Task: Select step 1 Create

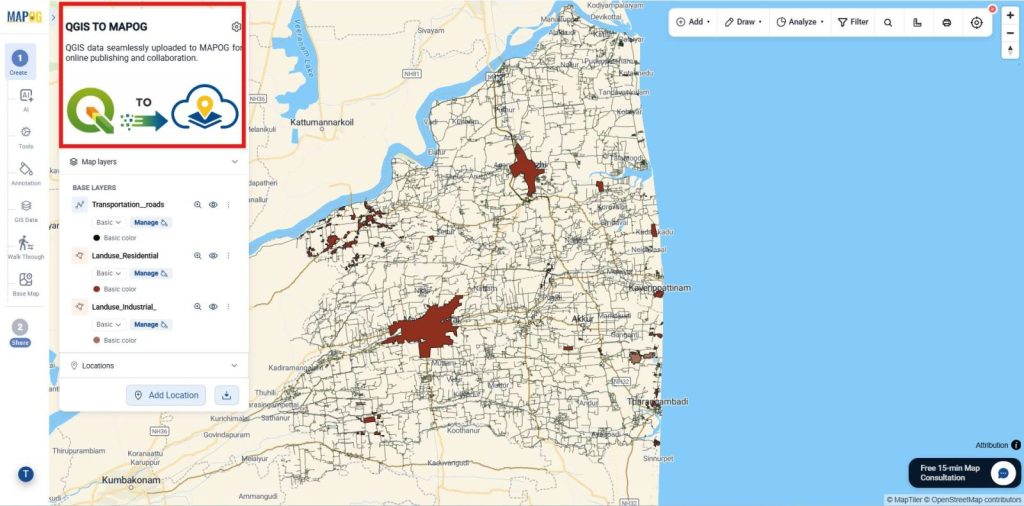Action: point(20,62)
